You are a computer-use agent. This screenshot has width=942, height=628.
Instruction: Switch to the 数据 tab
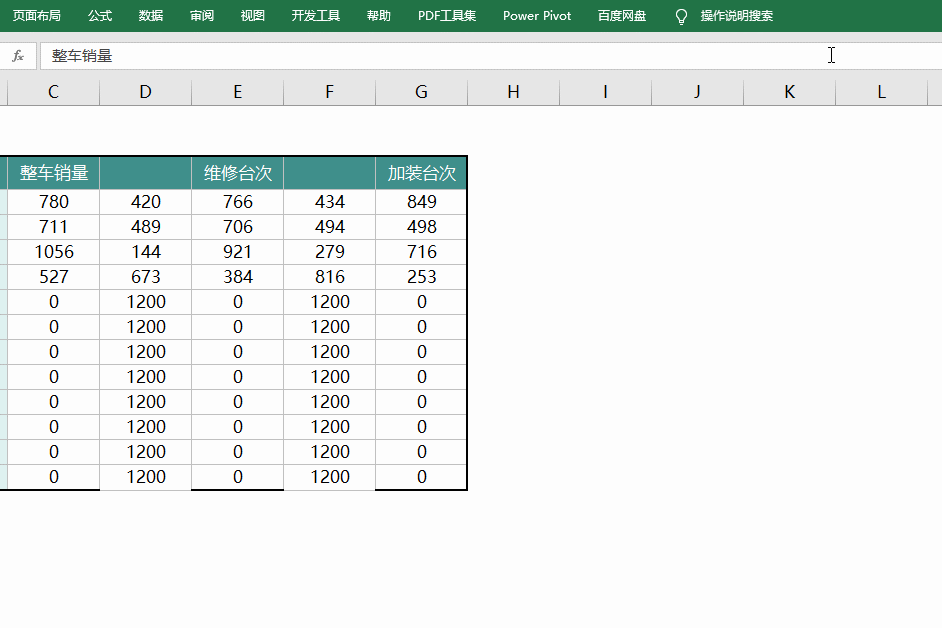point(151,16)
